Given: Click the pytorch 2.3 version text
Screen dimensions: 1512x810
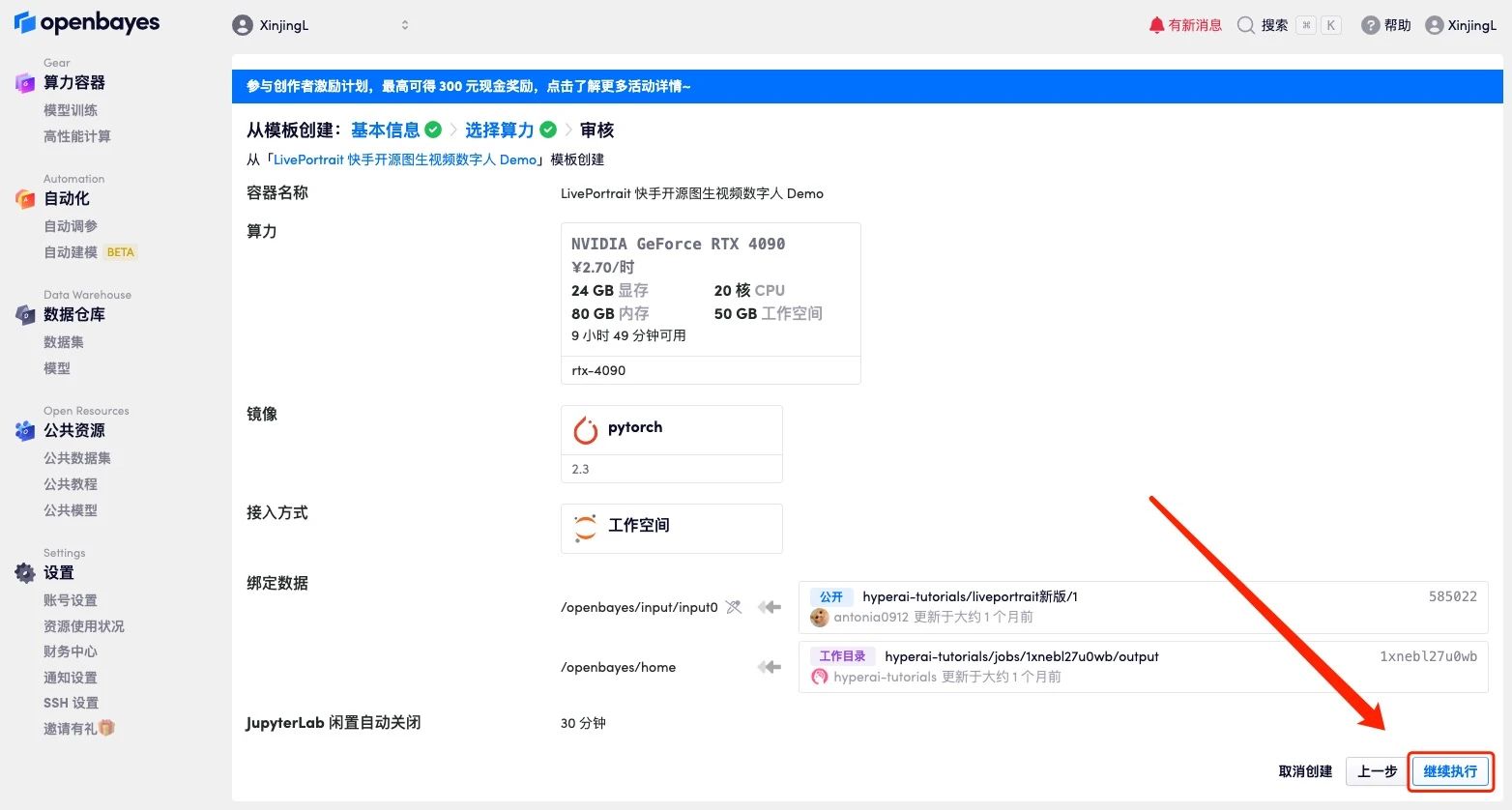Looking at the screenshot, I should 580,469.
